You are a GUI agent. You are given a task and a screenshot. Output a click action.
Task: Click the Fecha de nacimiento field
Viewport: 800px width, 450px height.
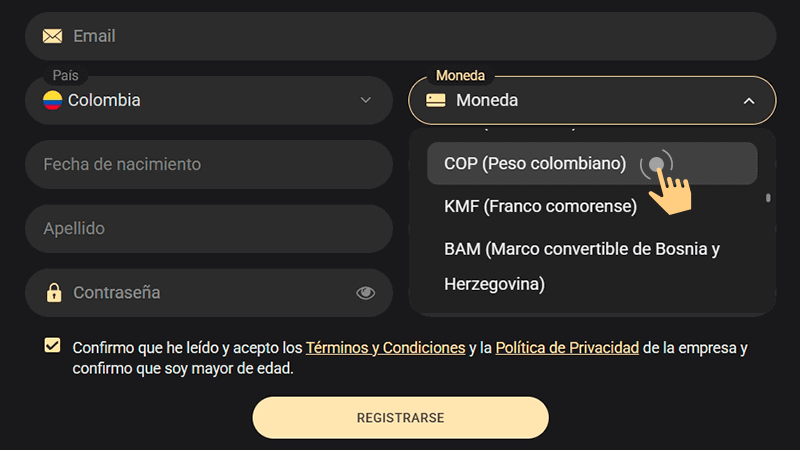(x=208, y=164)
